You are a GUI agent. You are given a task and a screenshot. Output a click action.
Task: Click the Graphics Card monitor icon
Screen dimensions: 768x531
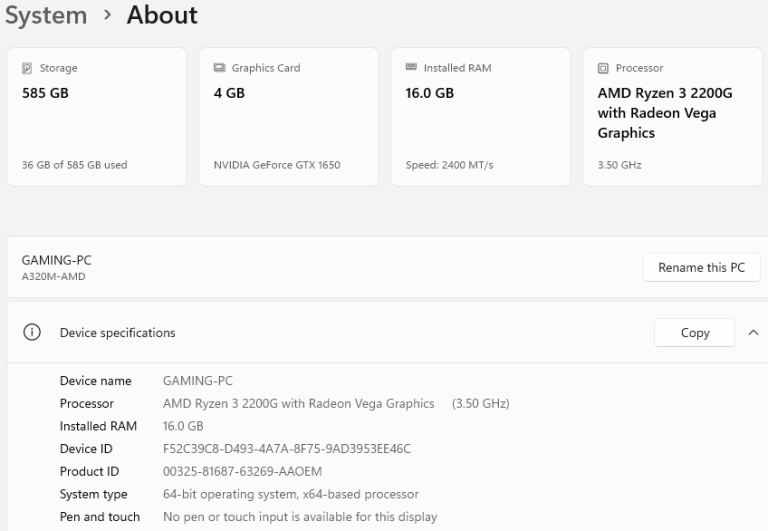pos(219,68)
